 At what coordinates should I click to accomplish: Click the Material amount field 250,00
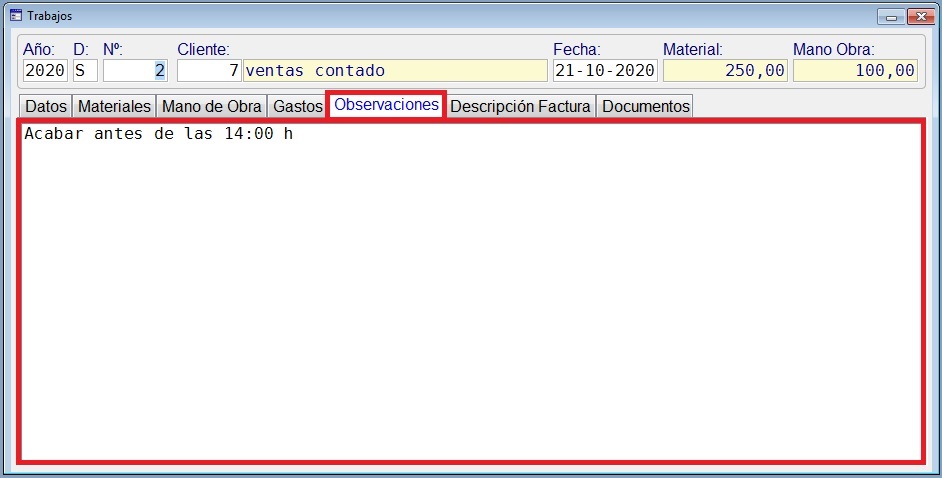(x=725, y=71)
